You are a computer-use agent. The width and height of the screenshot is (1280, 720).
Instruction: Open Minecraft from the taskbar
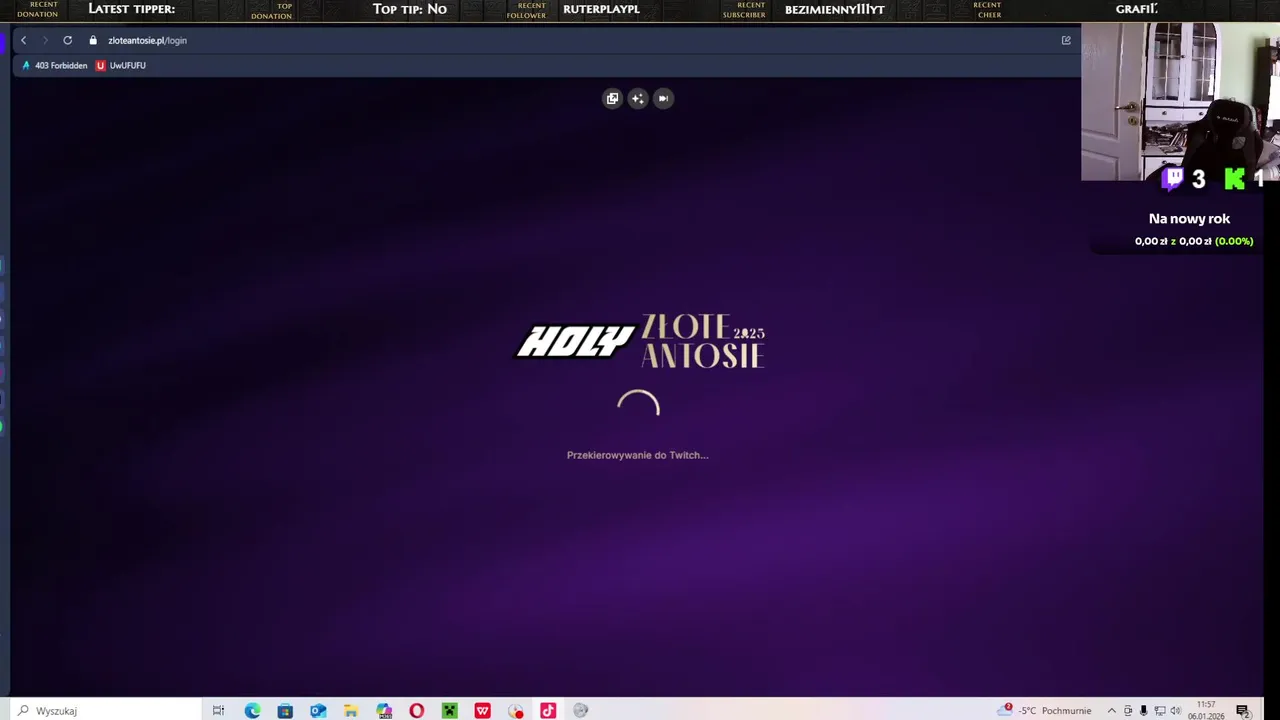coord(450,711)
